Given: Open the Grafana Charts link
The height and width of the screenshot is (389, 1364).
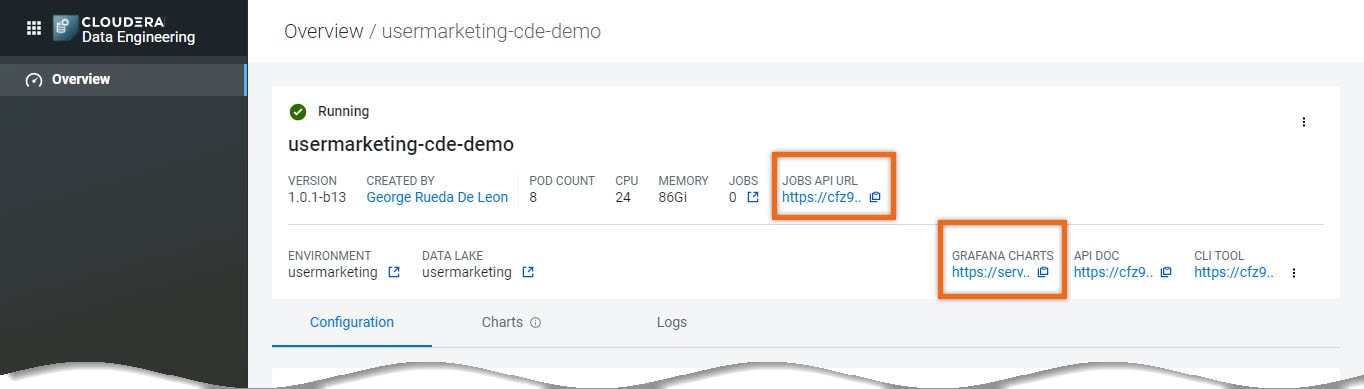Looking at the screenshot, I should 990,272.
